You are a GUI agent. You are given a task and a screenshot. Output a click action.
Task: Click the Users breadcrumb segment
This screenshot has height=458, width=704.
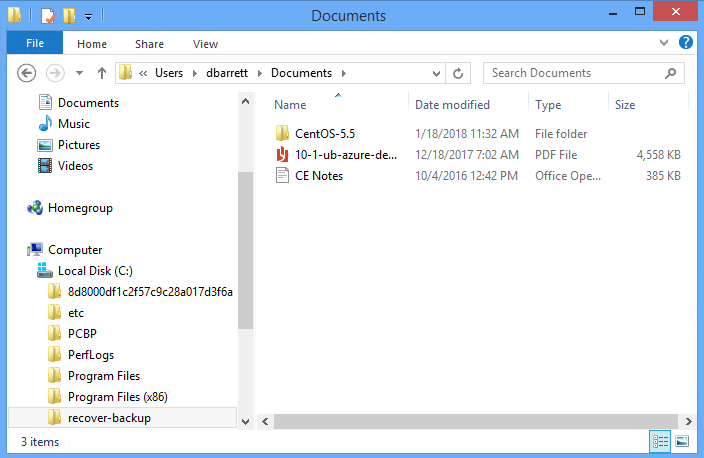coord(169,73)
